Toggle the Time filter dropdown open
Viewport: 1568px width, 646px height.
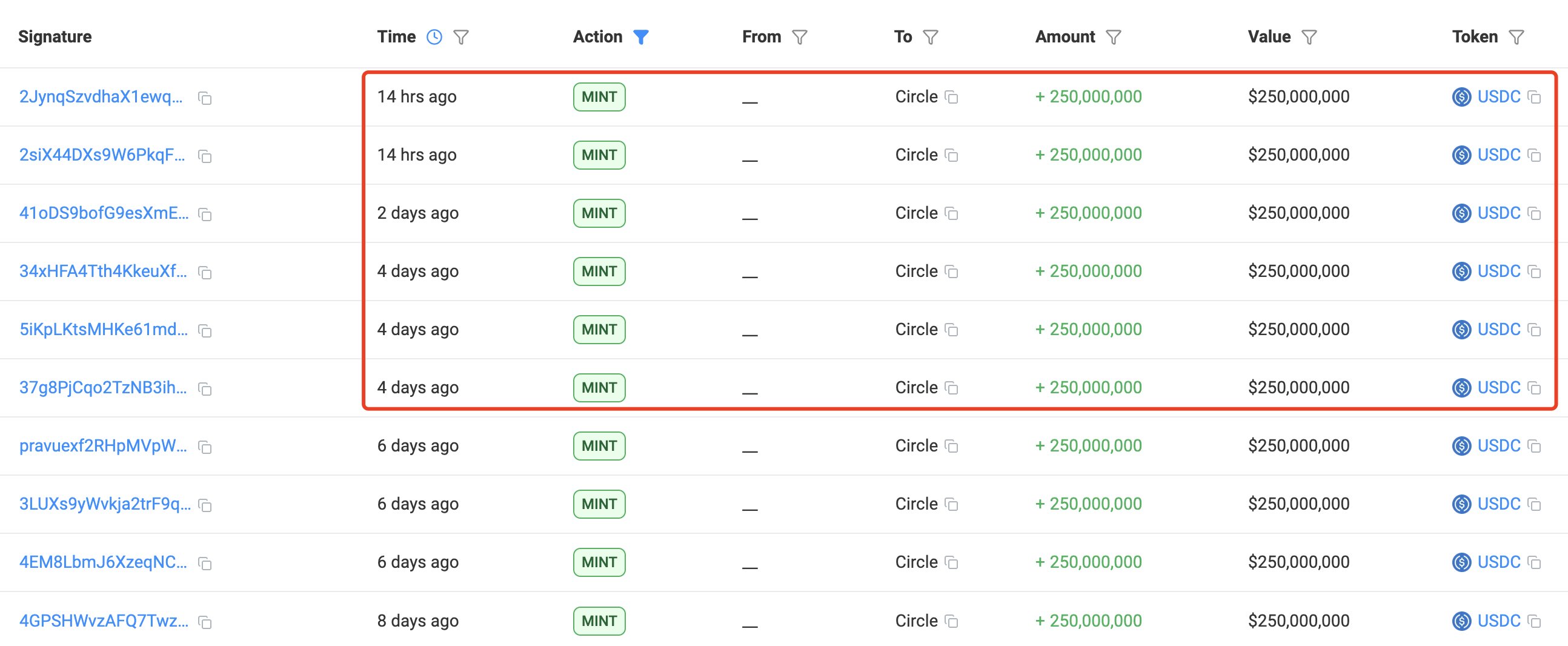tap(461, 36)
